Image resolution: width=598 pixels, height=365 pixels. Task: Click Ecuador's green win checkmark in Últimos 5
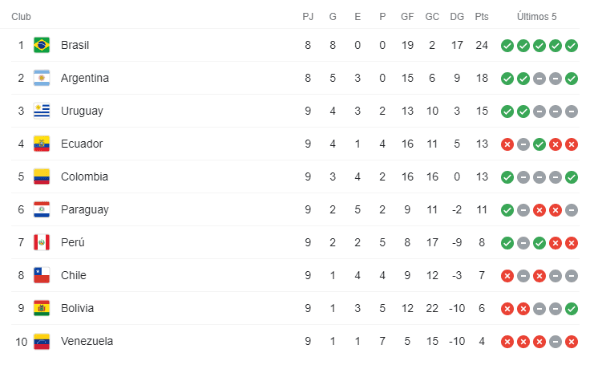(539, 144)
